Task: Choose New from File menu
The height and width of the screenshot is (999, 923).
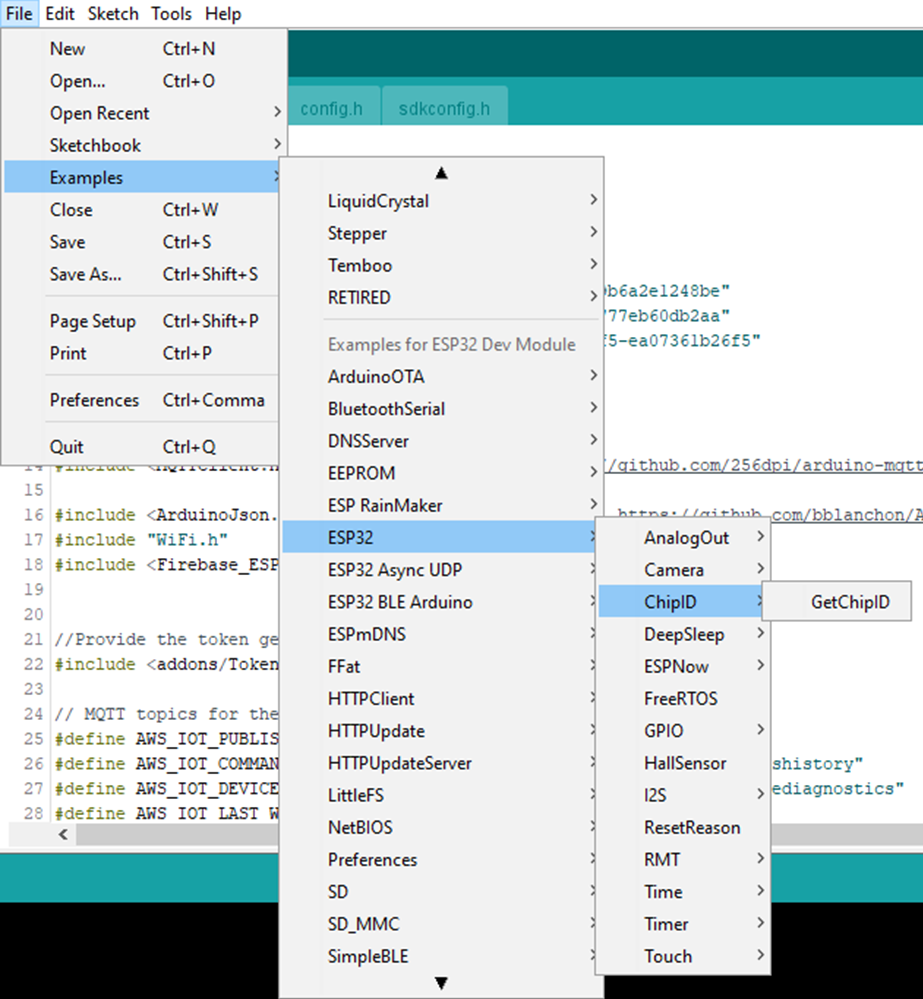Action: 143,49
